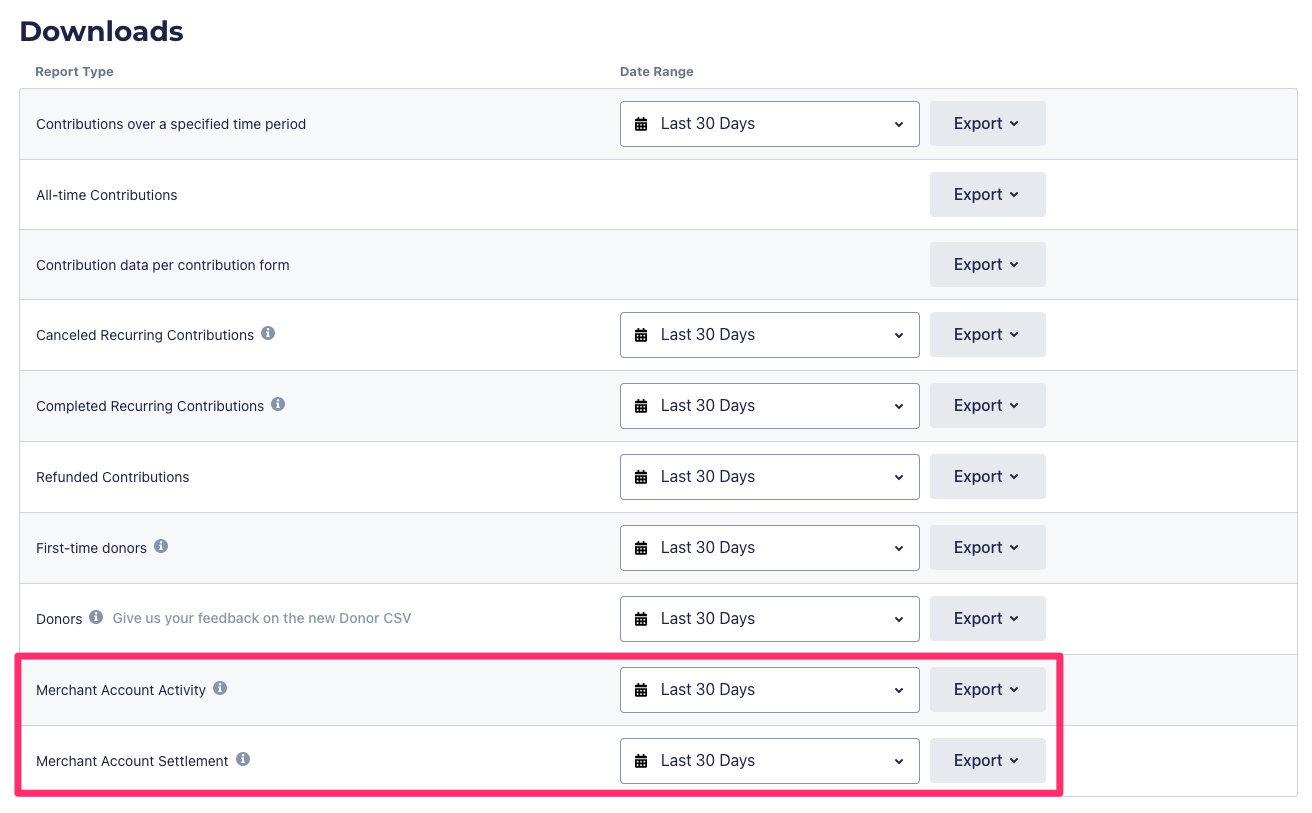Image resolution: width=1312 pixels, height=813 pixels.
Task: Click calendar icon in Refunded Contributions date range
Action: tap(641, 477)
